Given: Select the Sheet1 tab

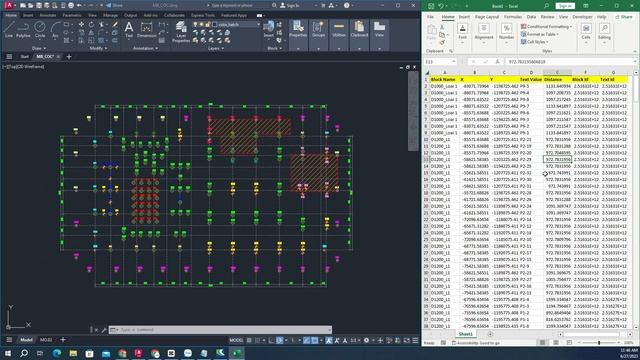Looking at the screenshot, I should pos(466,334).
